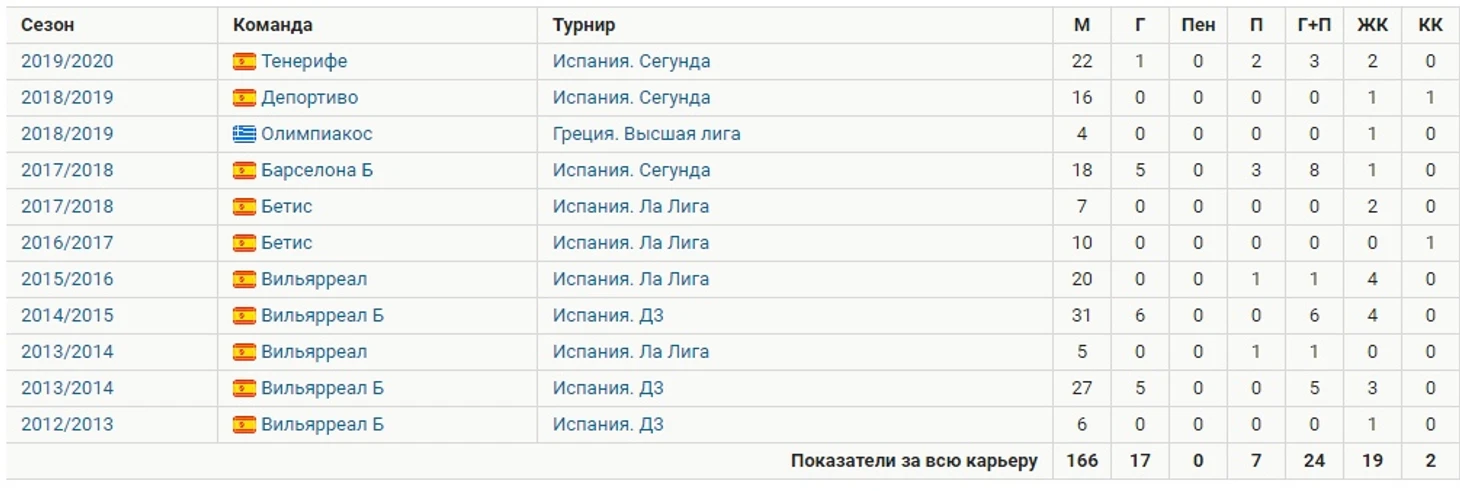1460x491 pixels.
Task: Click the Greece flag next to Олимпиакос
Action: [x=244, y=134]
